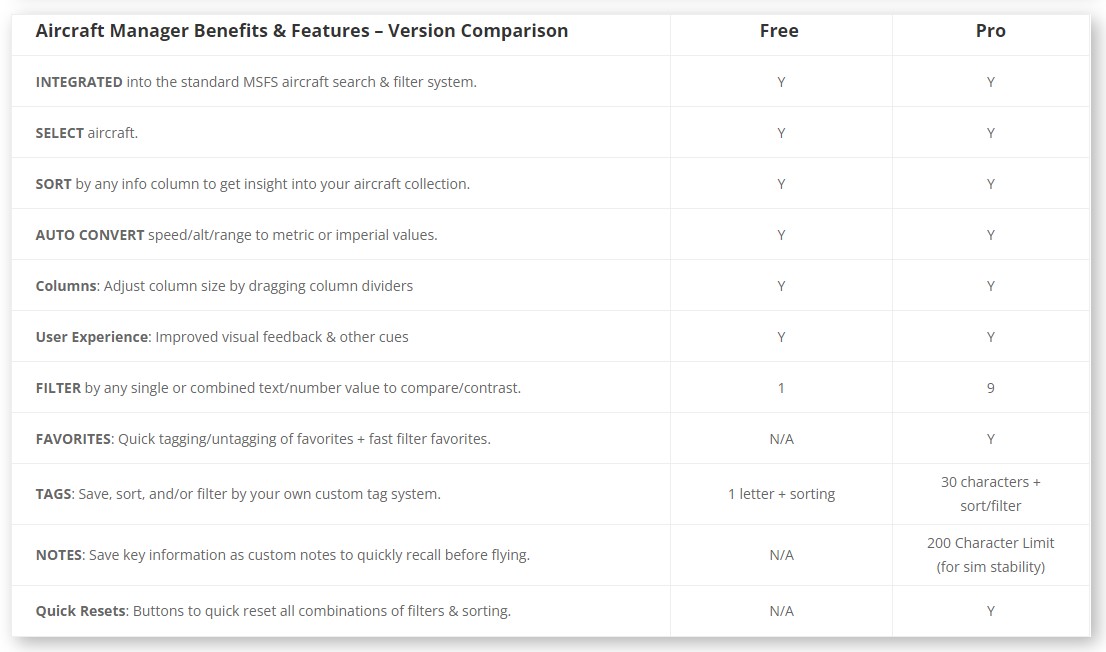
Task: Click the FILTER feature description text
Action: [x=278, y=388]
